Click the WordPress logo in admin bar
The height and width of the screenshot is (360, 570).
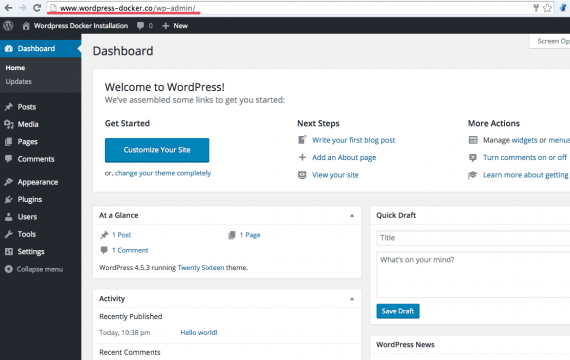8,25
